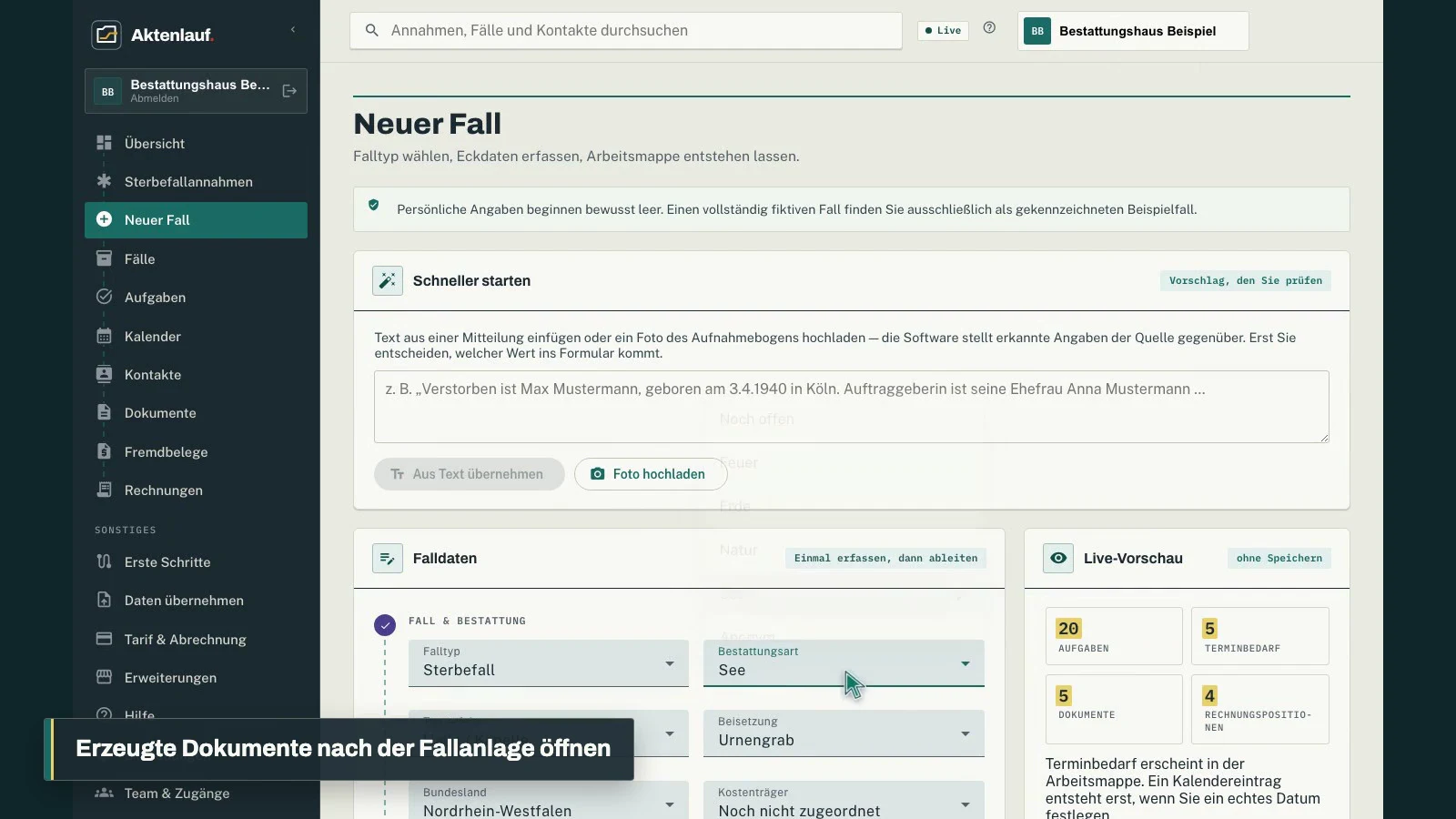
Task: Open the Kontakte icon in sidebar
Action: [x=104, y=374]
